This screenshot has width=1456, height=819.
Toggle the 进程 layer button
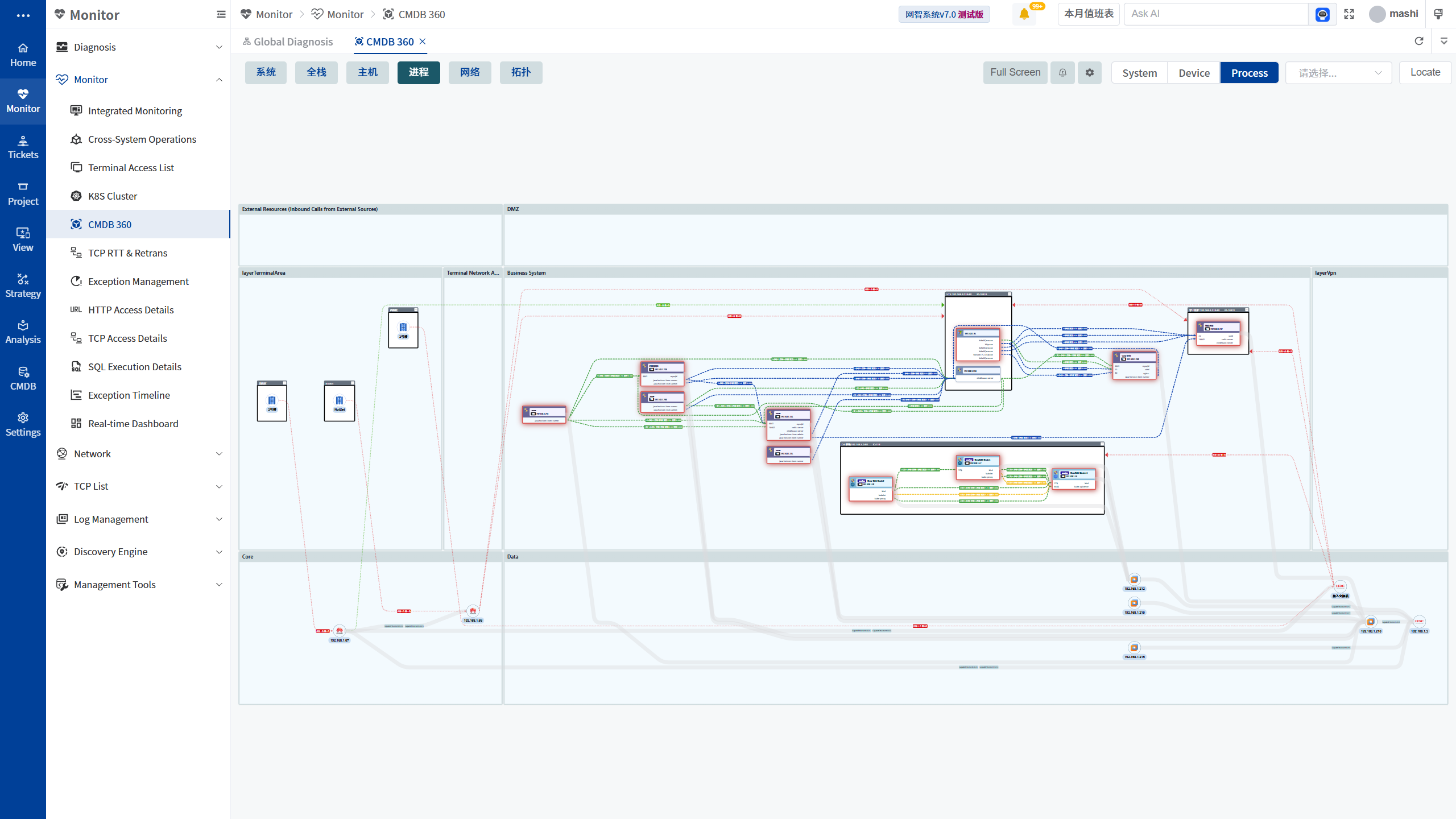tap(419, 73)
